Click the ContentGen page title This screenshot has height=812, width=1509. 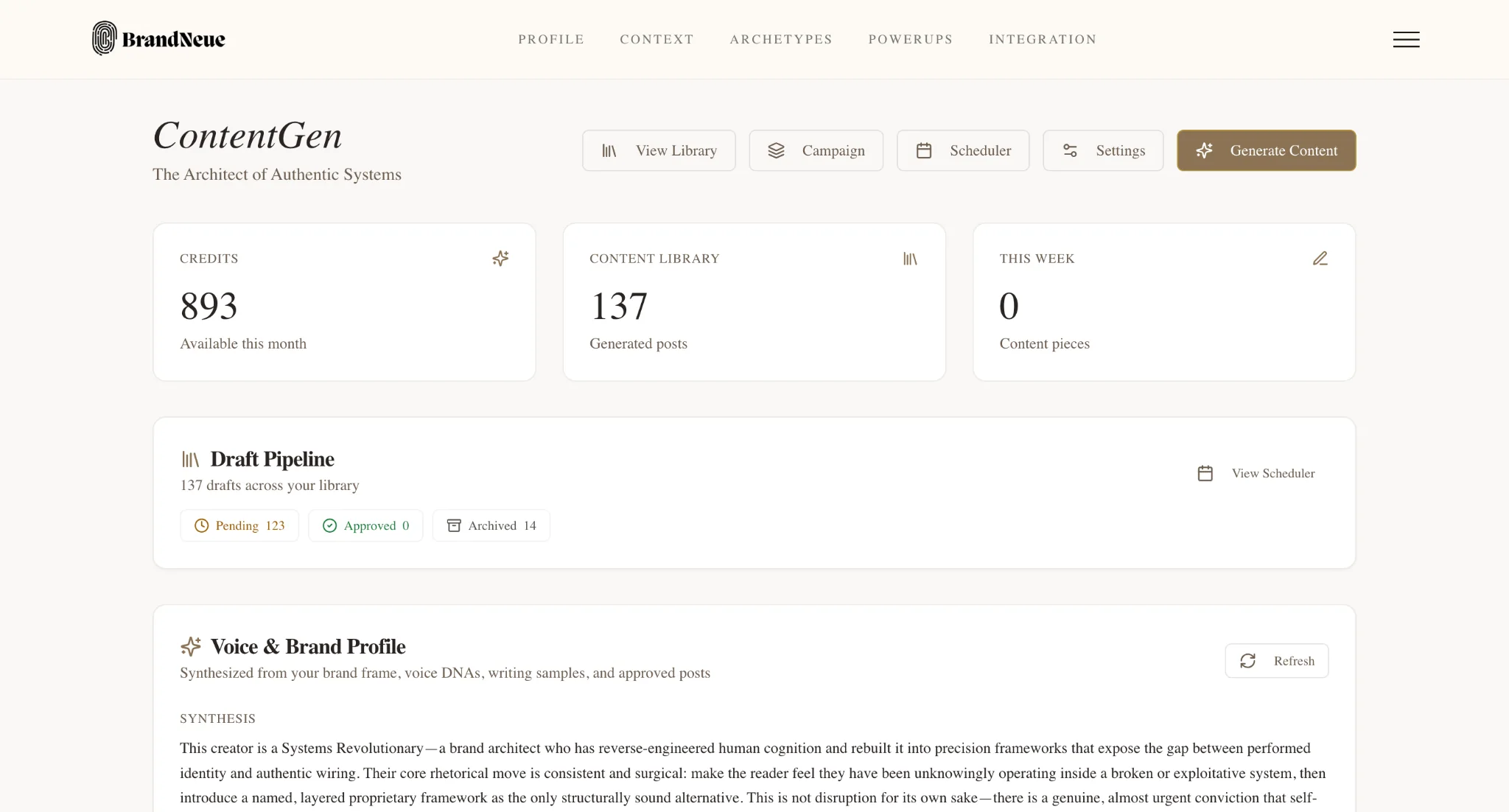[x=248, y=136]
